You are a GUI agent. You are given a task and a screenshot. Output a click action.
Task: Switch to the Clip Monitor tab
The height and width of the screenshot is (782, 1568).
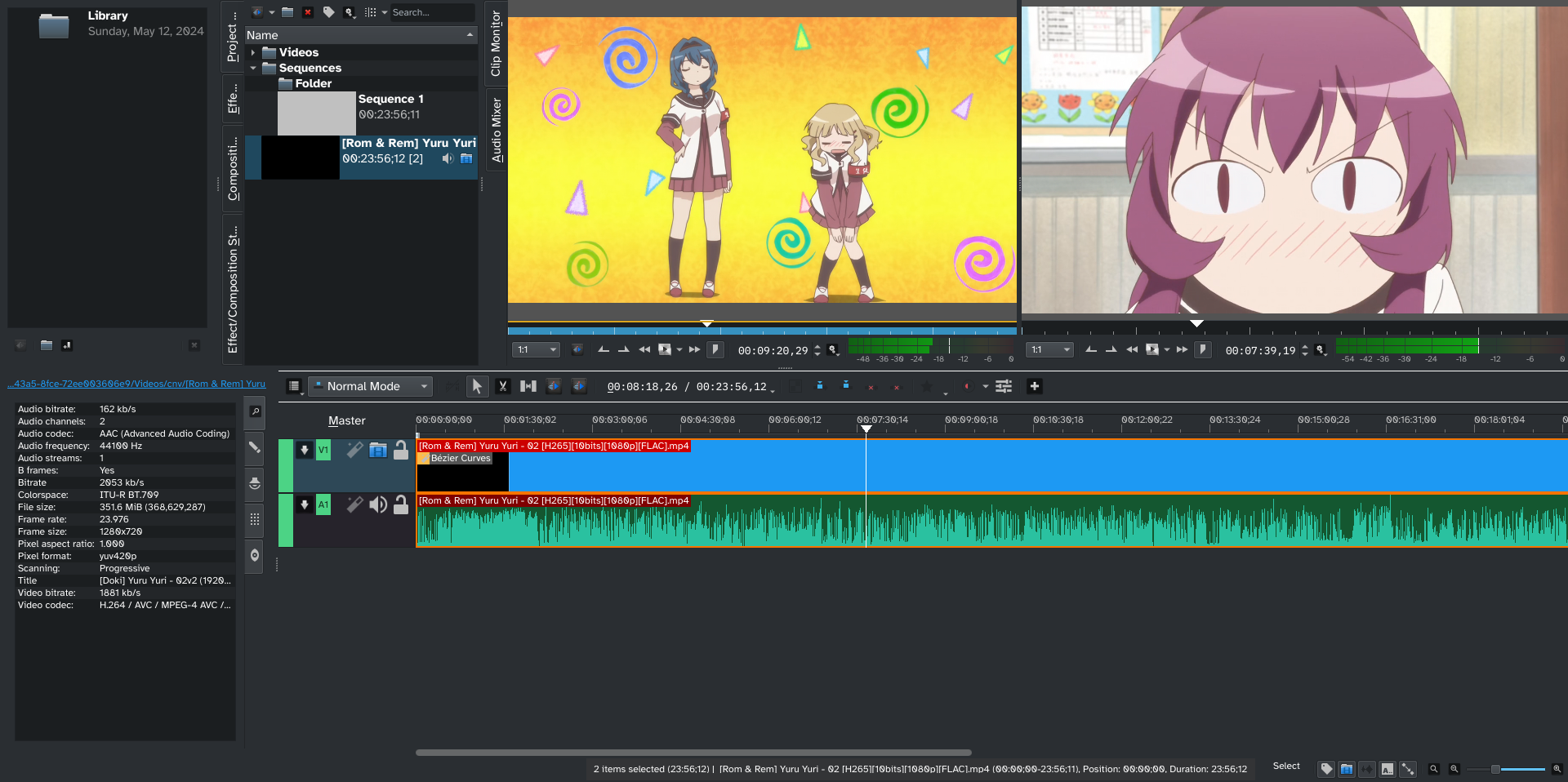coord(496,43)
